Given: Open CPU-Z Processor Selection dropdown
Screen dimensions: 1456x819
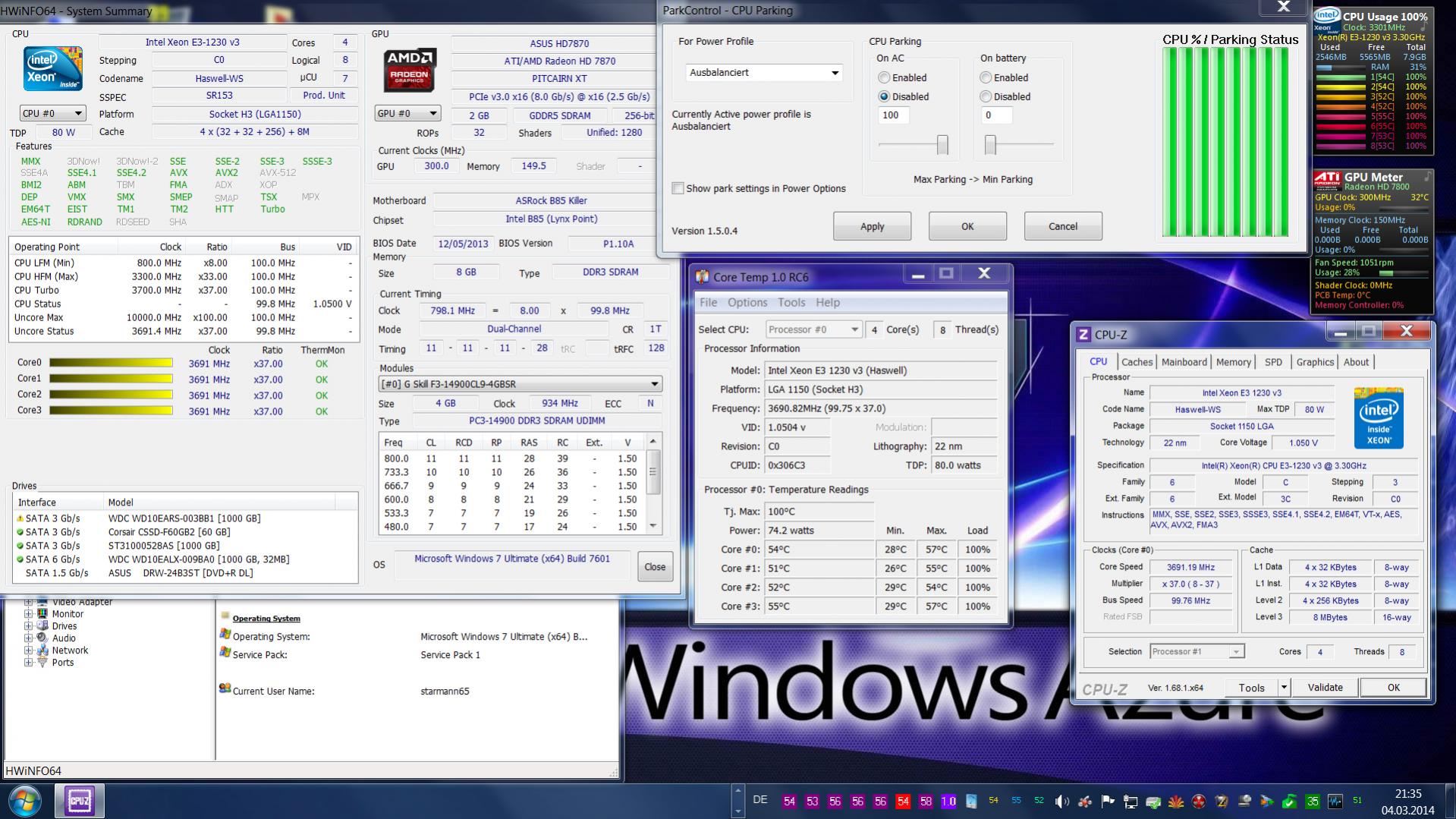Looking at the screenshot, I should click(x=1197, y=651).
